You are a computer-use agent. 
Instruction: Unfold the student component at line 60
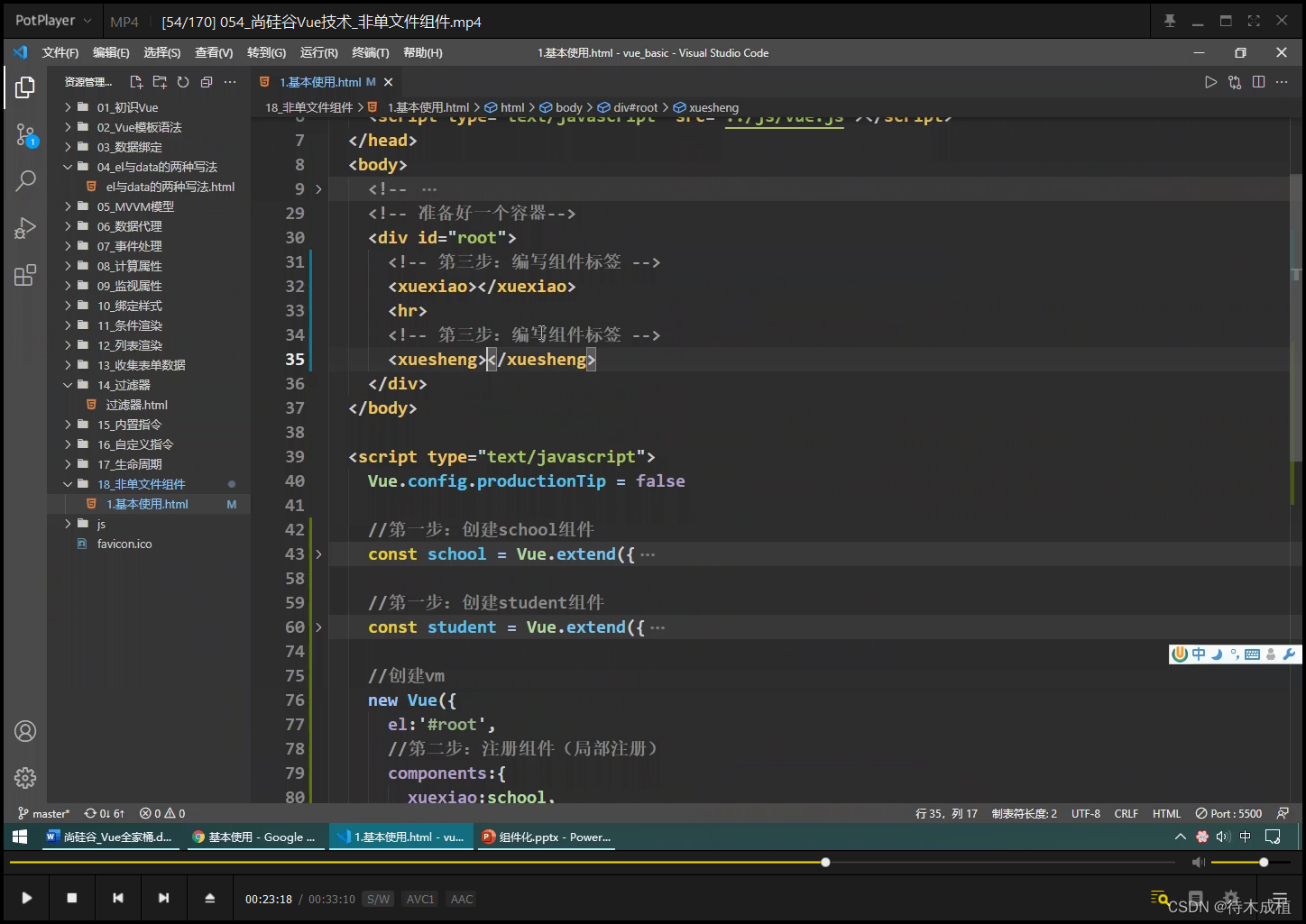click(x=318, y=627)
